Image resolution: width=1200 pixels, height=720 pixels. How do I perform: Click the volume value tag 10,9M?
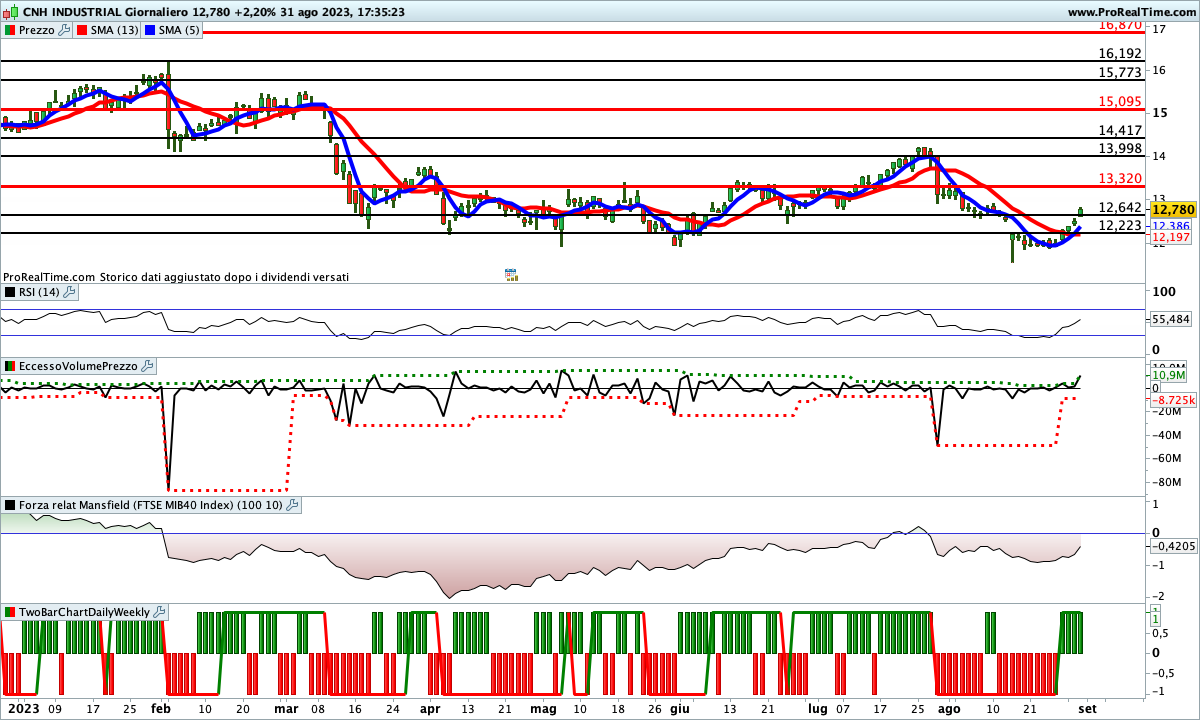click(x=1169, y=375)
